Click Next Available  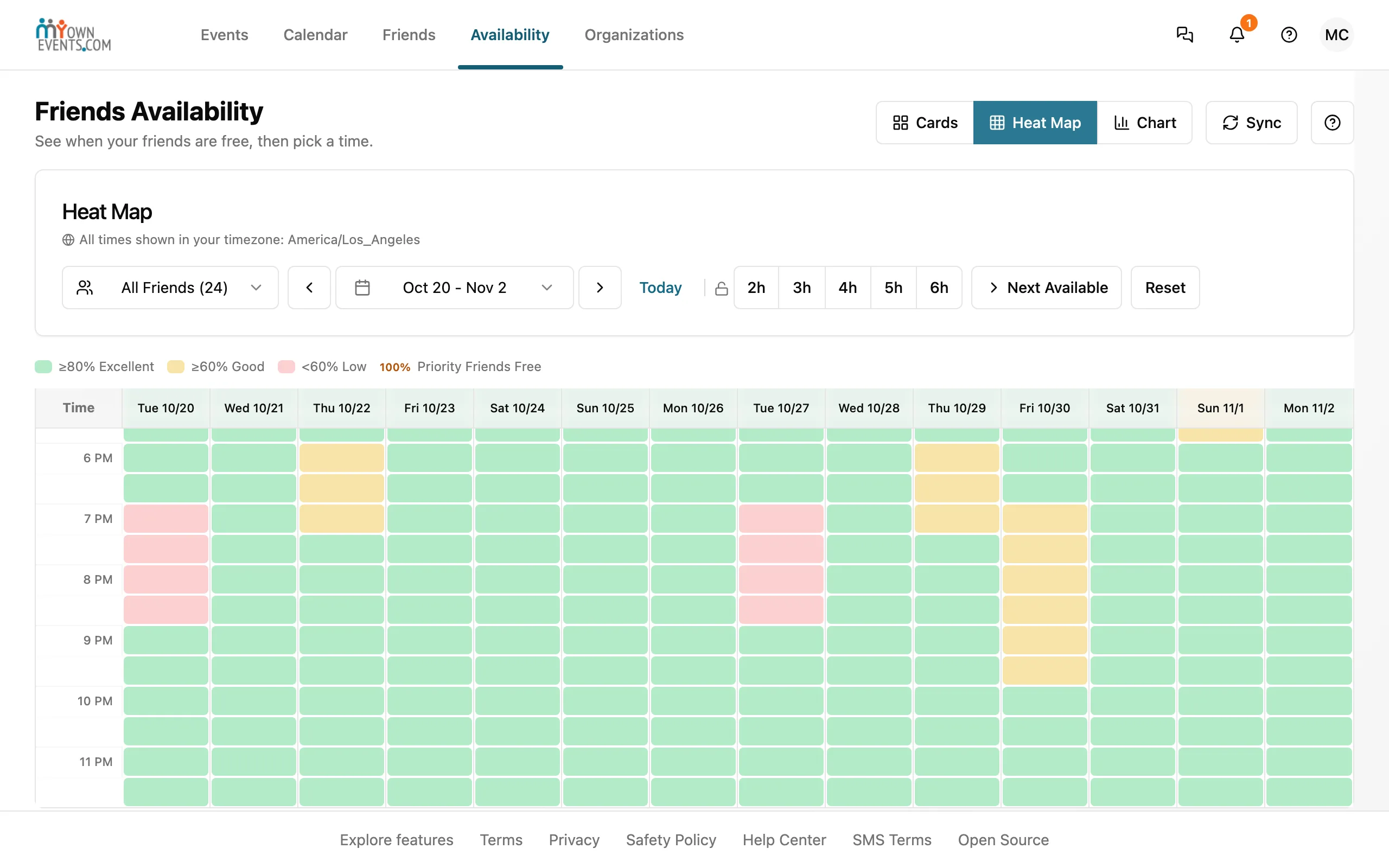[1046, 288]
